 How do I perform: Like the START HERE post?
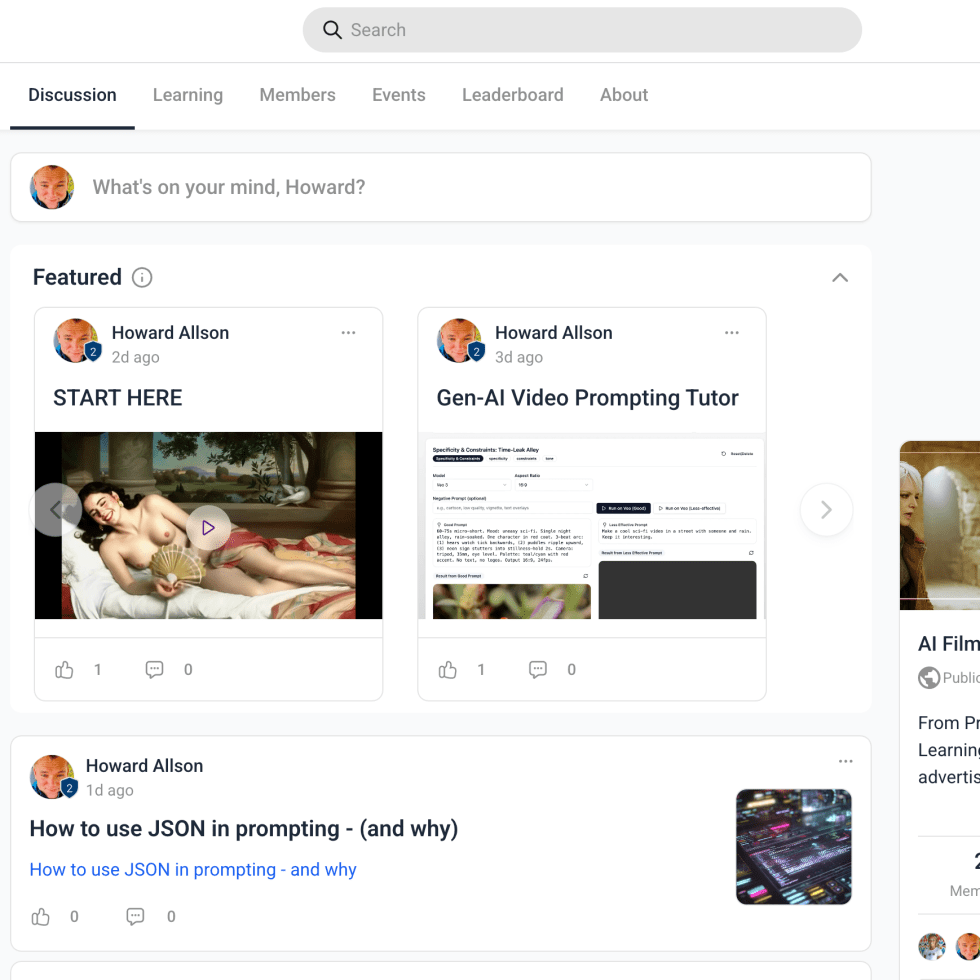[65, 670]
